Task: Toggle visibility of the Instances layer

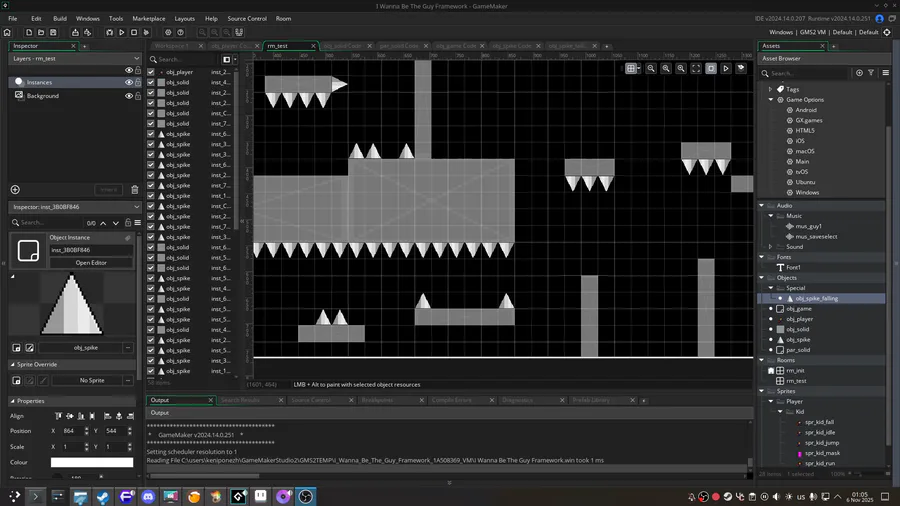Action: pos(129,83)
